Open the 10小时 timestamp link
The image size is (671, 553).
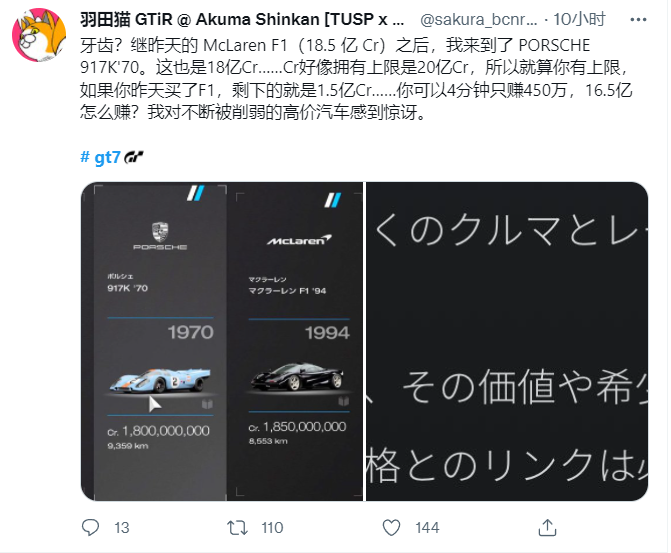[x=579, y=20]
